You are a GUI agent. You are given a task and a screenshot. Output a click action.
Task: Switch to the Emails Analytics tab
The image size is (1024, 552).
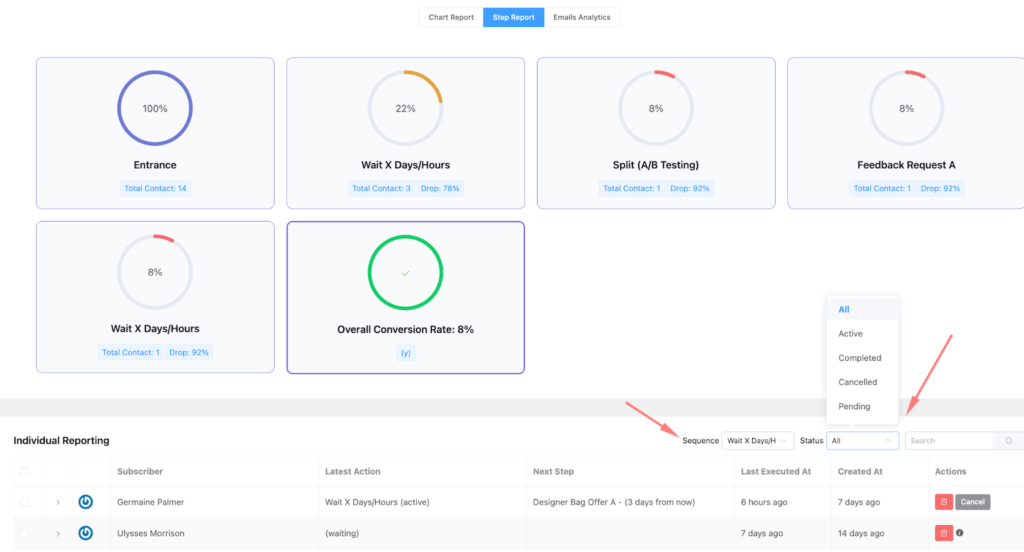tap(582, 17)
